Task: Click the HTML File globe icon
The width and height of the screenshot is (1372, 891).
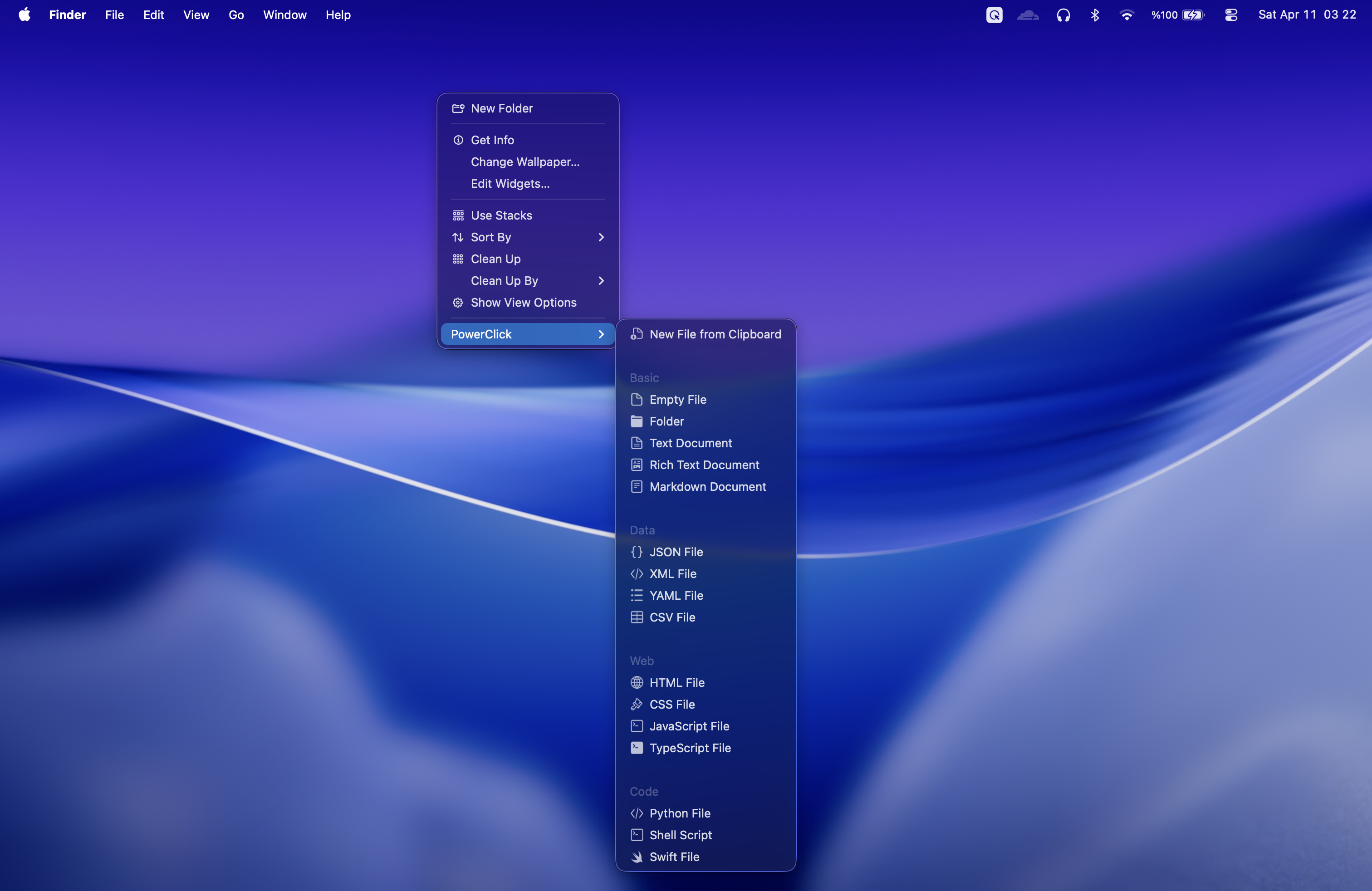Action: click(637, 682)
